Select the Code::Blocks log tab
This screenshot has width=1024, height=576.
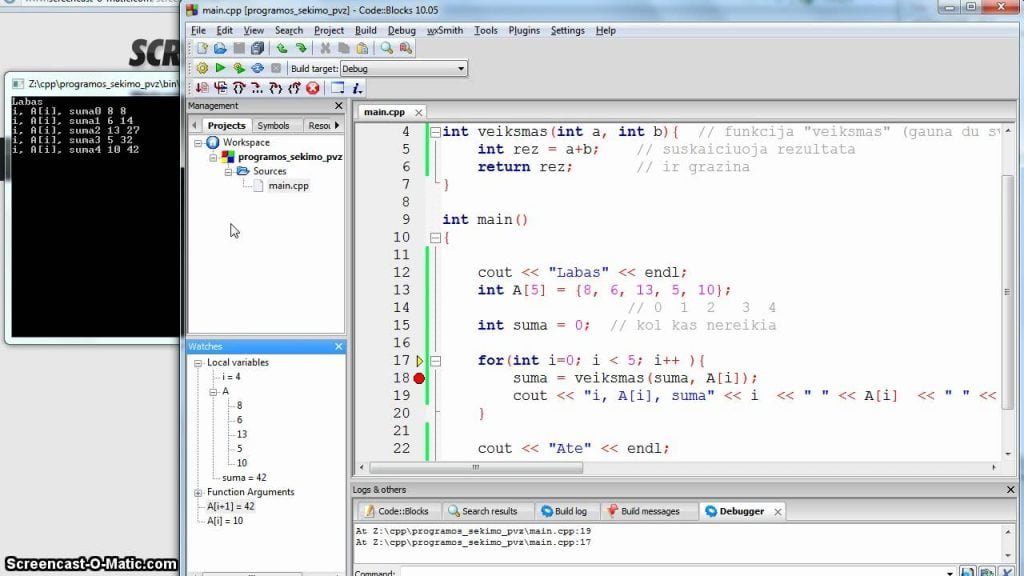coord(396,511)
